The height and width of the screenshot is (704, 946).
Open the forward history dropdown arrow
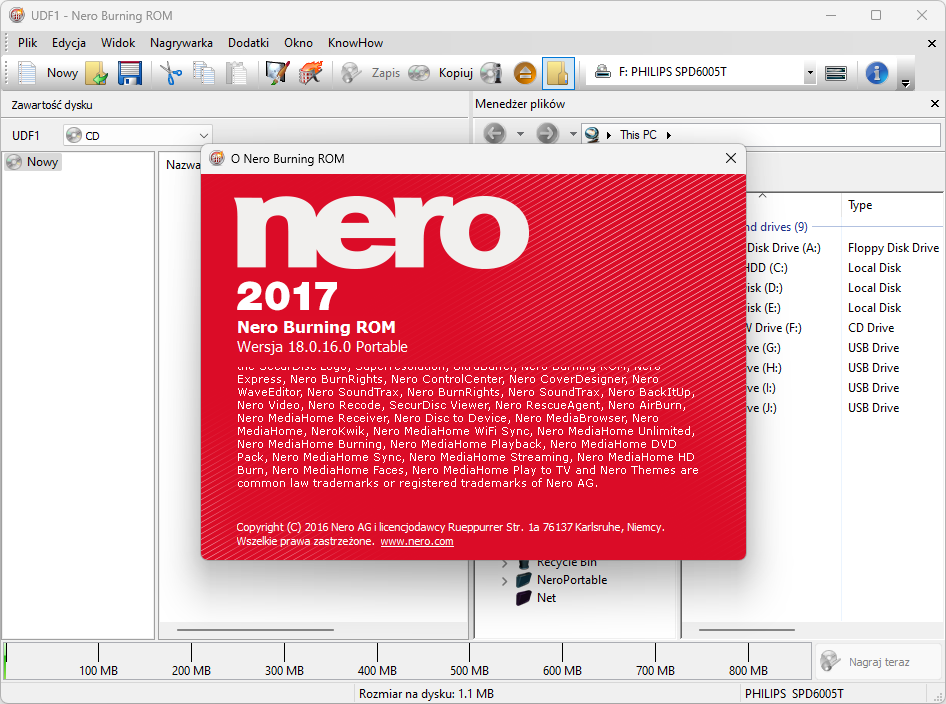[x=573, y=134]
